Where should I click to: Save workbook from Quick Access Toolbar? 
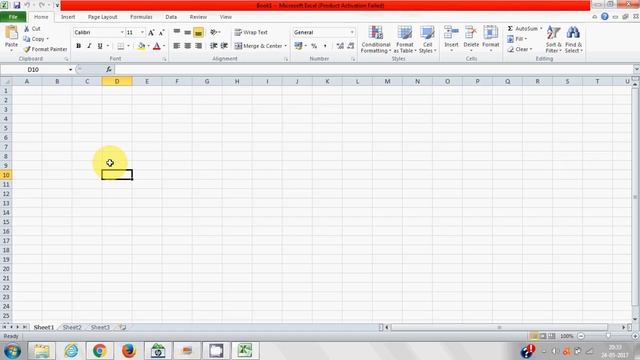17,5
